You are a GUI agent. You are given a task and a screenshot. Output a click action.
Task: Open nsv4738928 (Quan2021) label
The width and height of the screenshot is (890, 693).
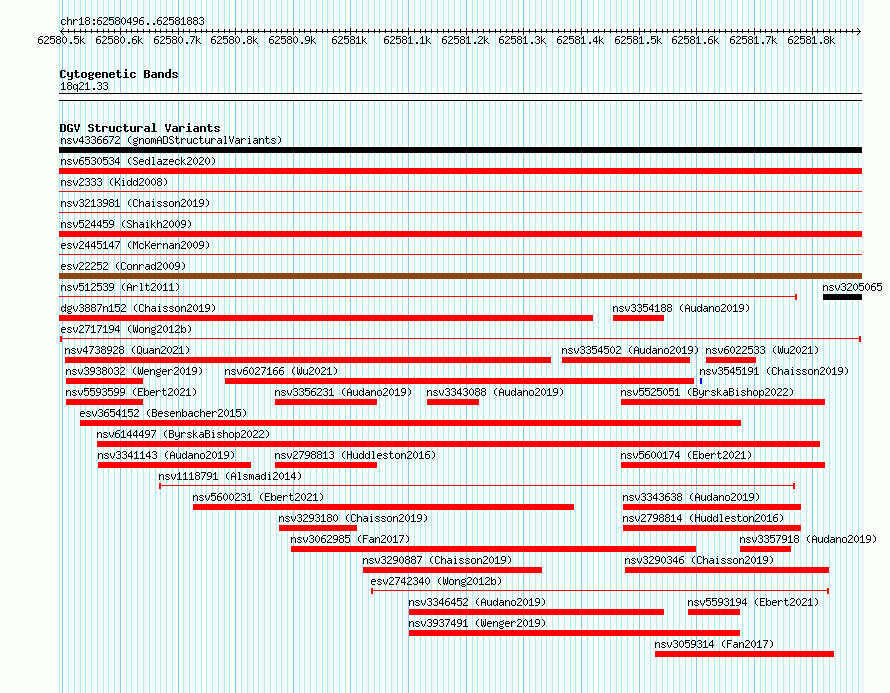point(127,350)
